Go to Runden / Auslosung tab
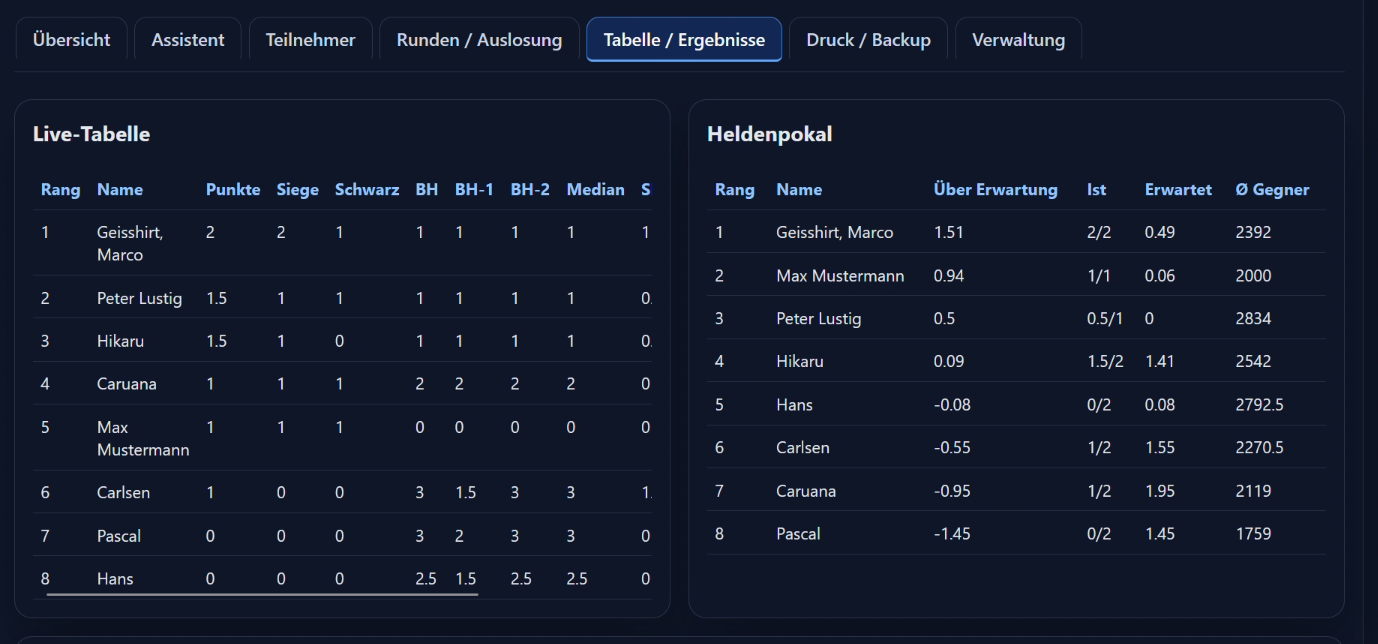The height and width of the screenshot is (644, 1378). pyautogui.click(x=479, y=40)
